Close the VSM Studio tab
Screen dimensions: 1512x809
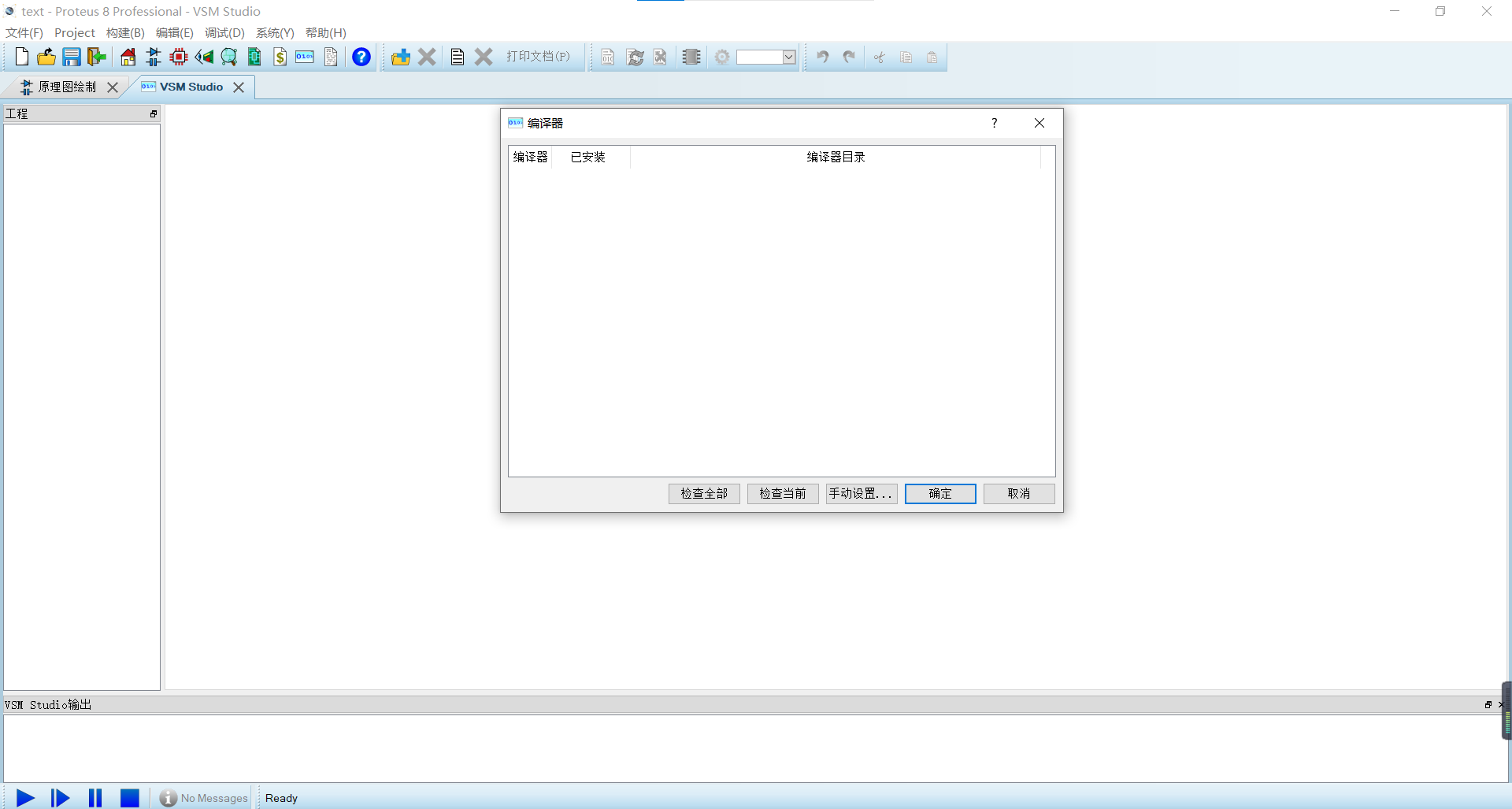tap(239, 87)
